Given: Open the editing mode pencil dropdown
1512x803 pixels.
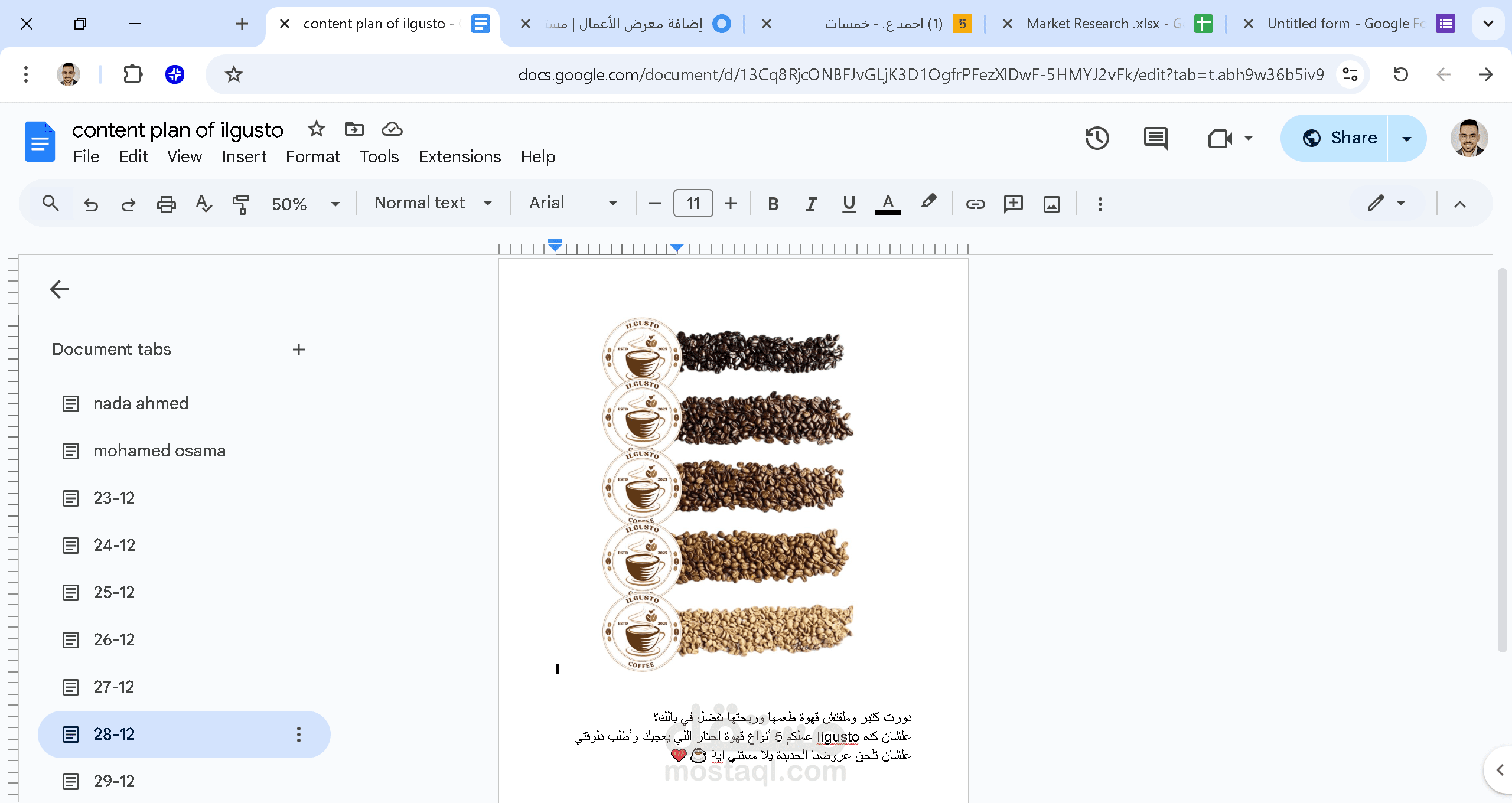Looking at the screenshot, I should pyautogui.click(x=1386, y=203).
